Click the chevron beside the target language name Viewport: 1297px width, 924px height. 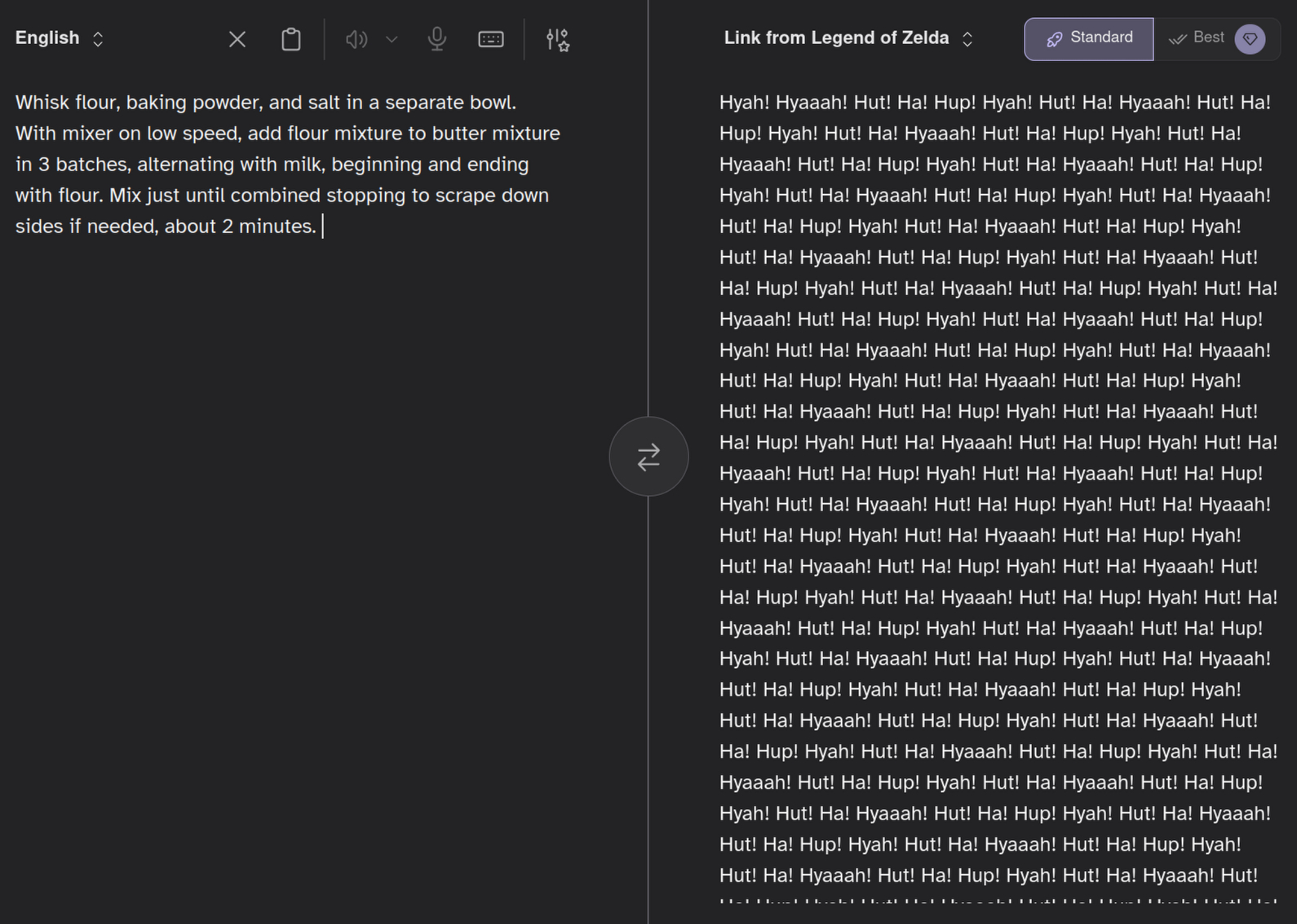(x=967, y=39)
